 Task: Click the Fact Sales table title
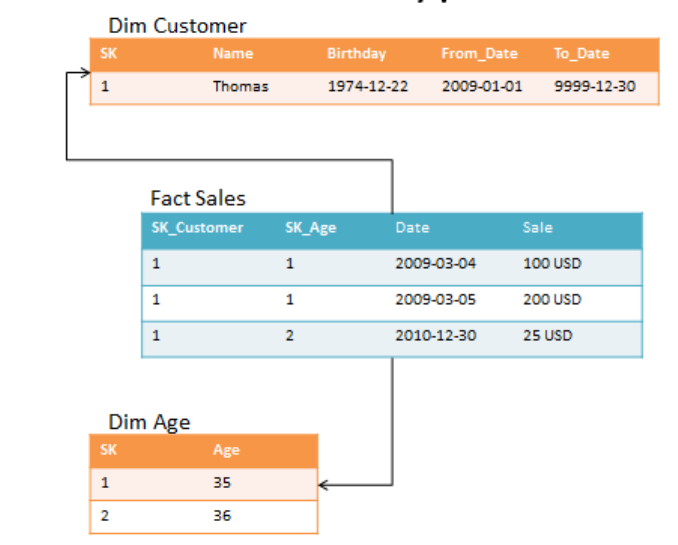pyautogui.click(x=198, y=198)
